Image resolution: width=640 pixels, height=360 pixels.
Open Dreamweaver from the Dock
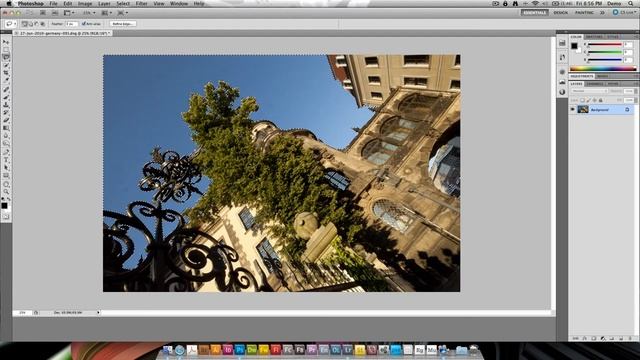pos(252,350)
